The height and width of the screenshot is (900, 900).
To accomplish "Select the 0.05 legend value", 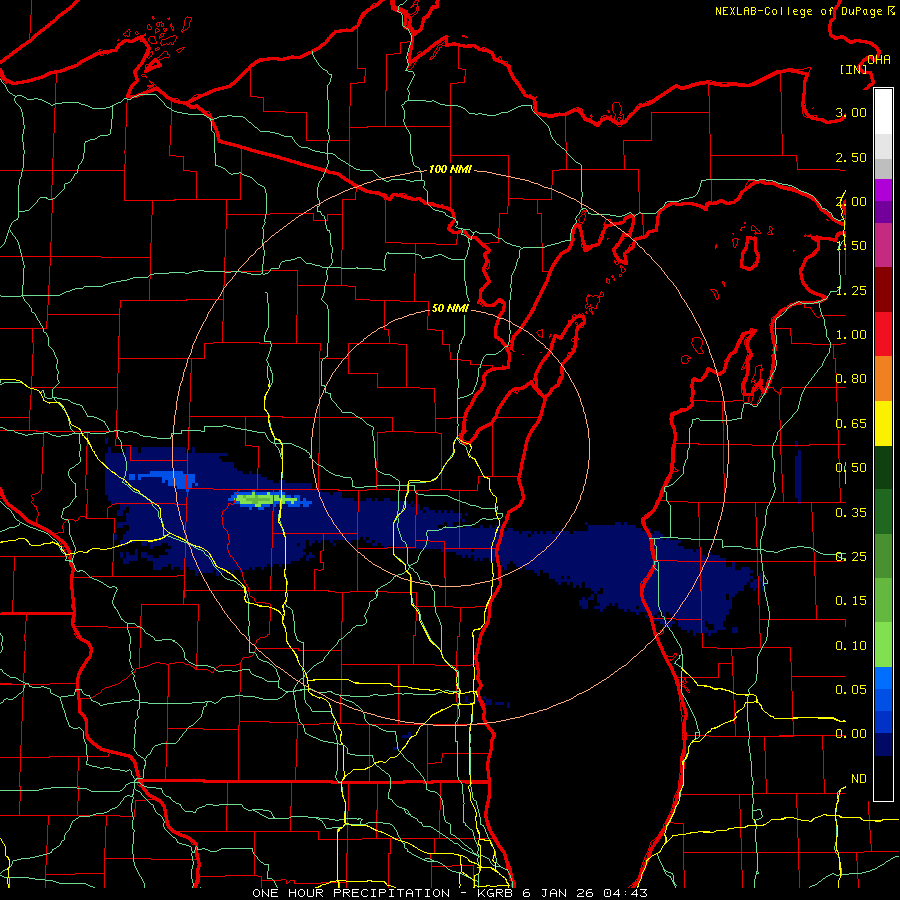I will [851, 689].
